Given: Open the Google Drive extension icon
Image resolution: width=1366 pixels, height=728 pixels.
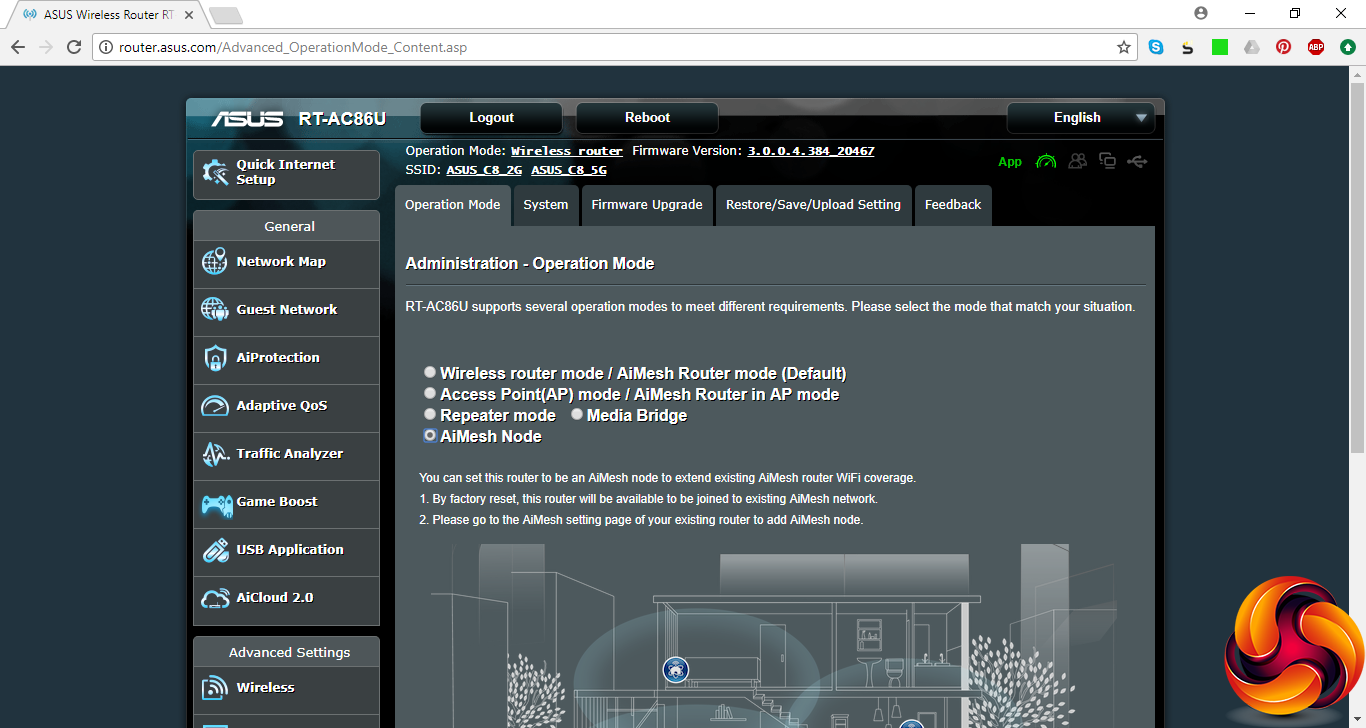Looking at the screenshot, I should [1252, 47].
